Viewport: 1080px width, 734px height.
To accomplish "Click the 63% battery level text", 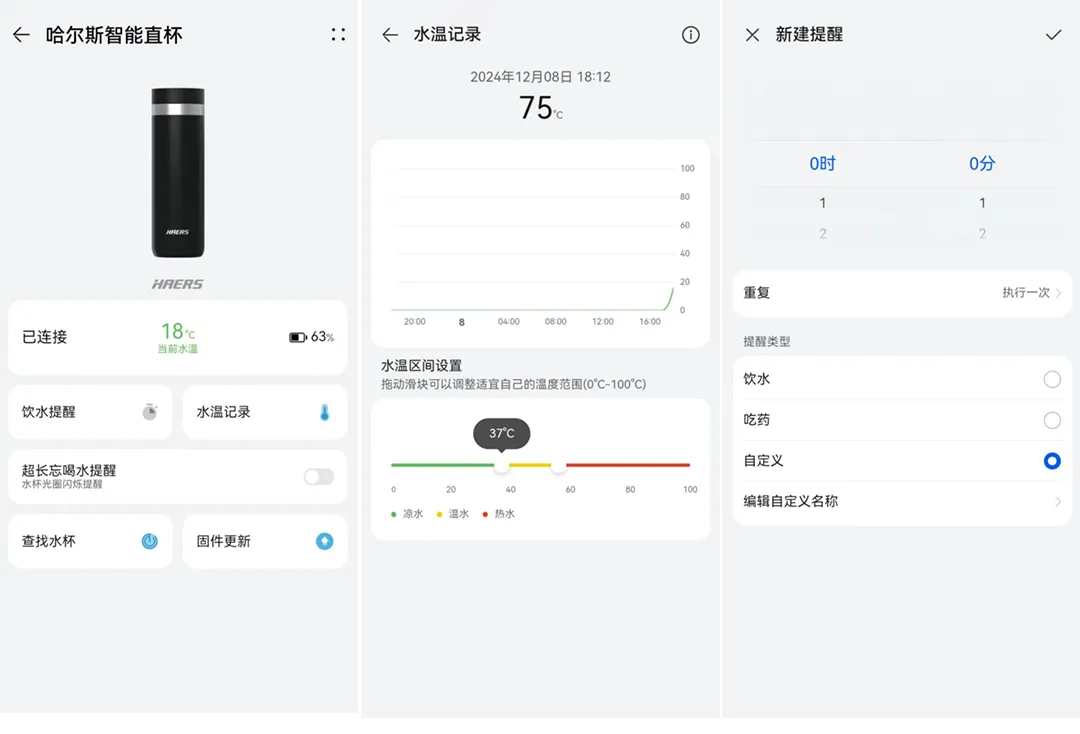I will tap(322, 337).
